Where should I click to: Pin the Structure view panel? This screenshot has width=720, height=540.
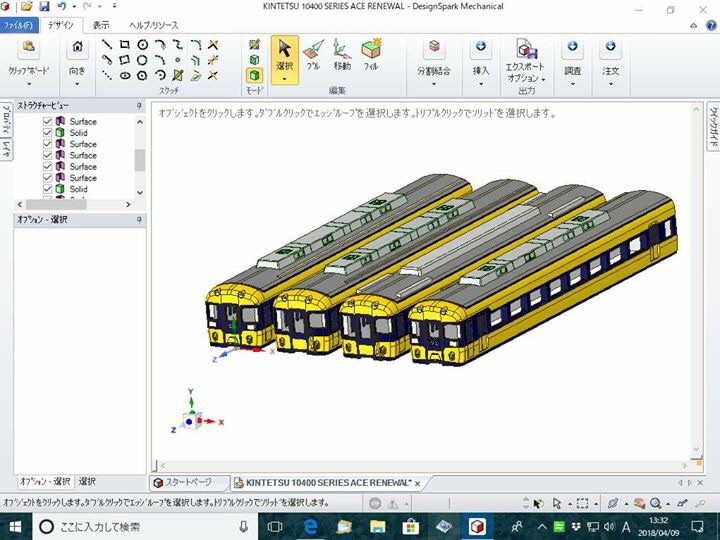pyautogui.click(x=139, y=106)
